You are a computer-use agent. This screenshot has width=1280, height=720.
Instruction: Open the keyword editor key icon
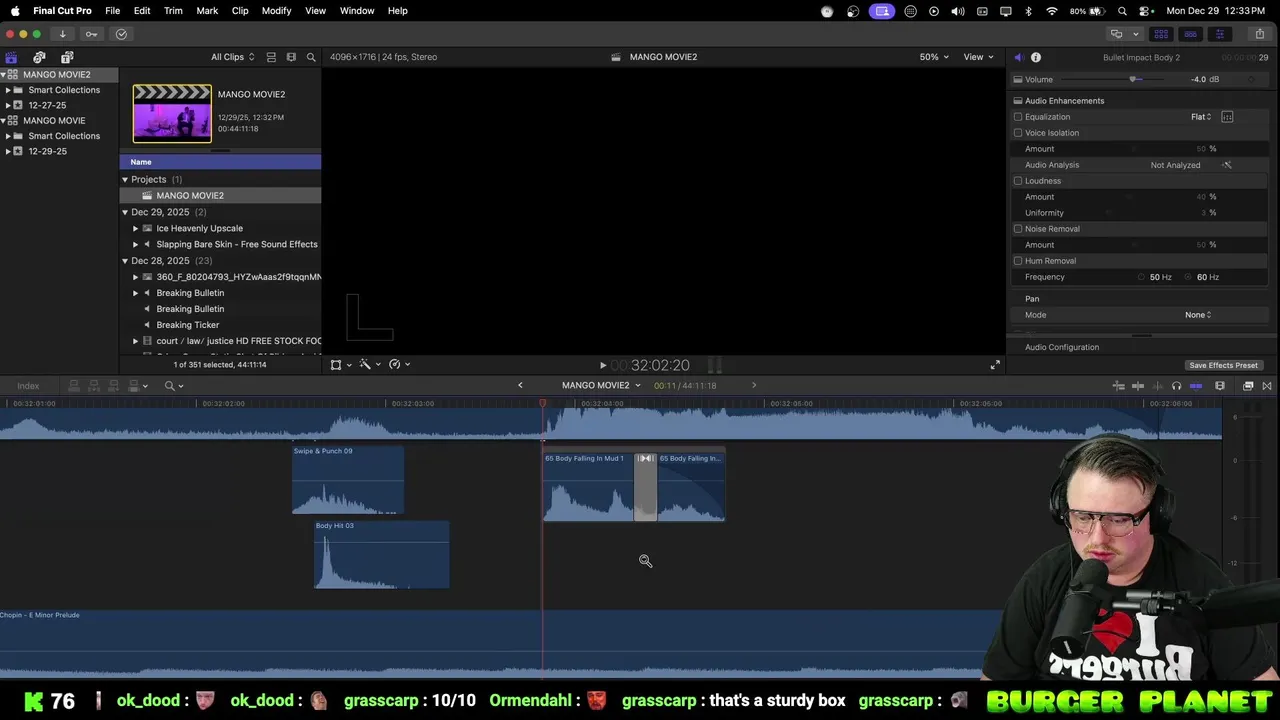pos(92,34)
